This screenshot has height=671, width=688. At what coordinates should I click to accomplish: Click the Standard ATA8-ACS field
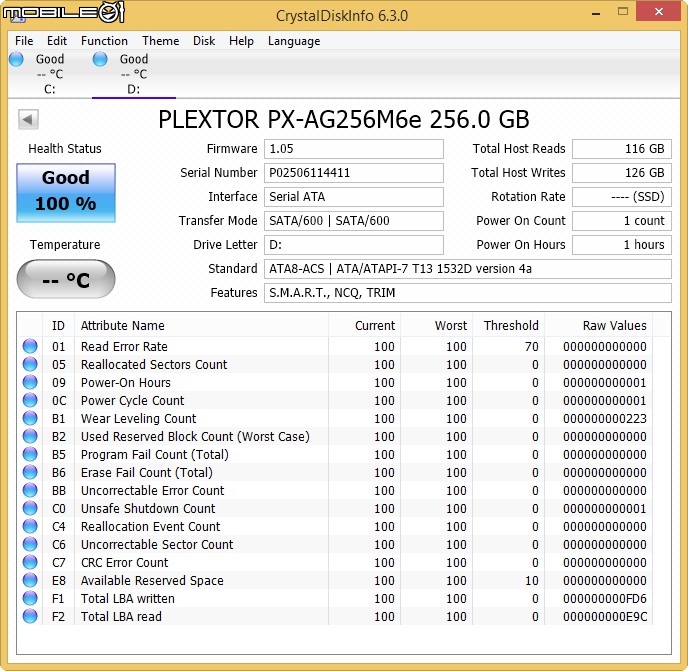[x=468, y=269]
